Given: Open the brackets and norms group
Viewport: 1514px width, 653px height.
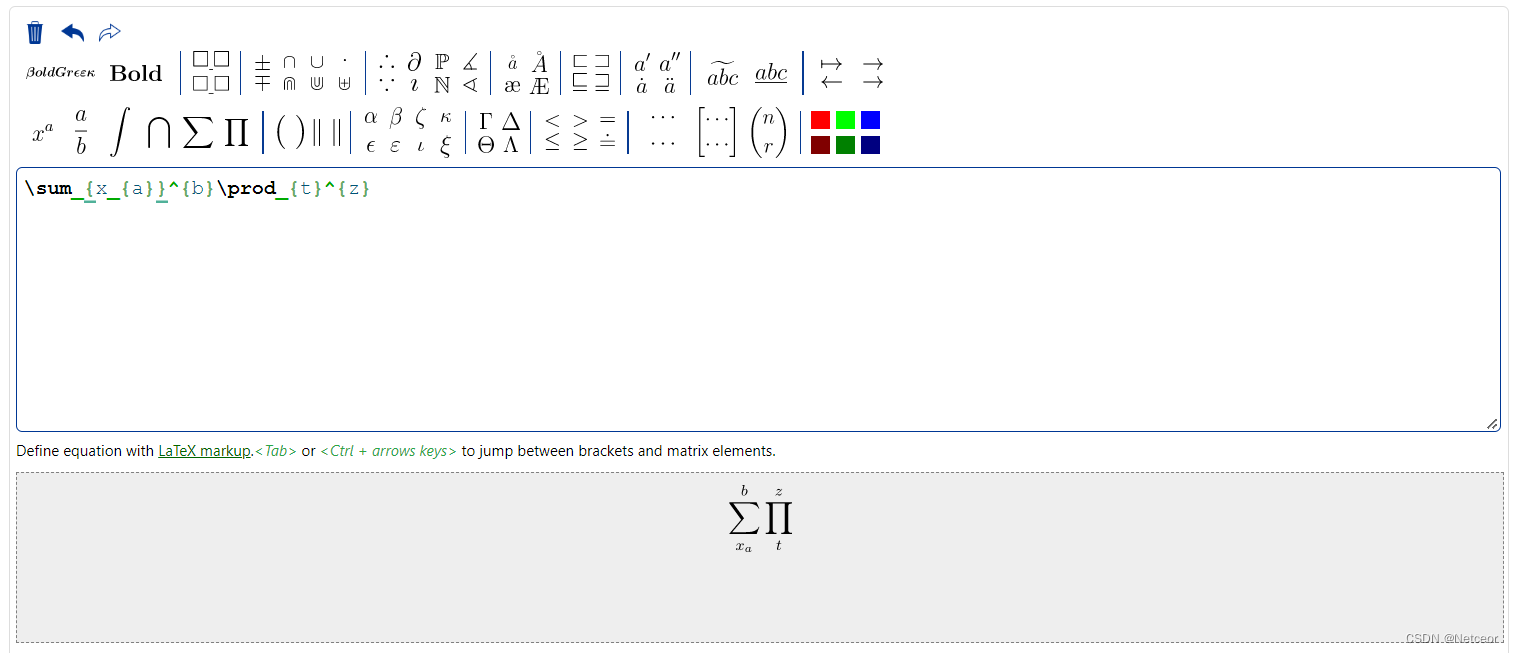Looking at the screenshot, I should pyautogui.click(x=309, y=132).
